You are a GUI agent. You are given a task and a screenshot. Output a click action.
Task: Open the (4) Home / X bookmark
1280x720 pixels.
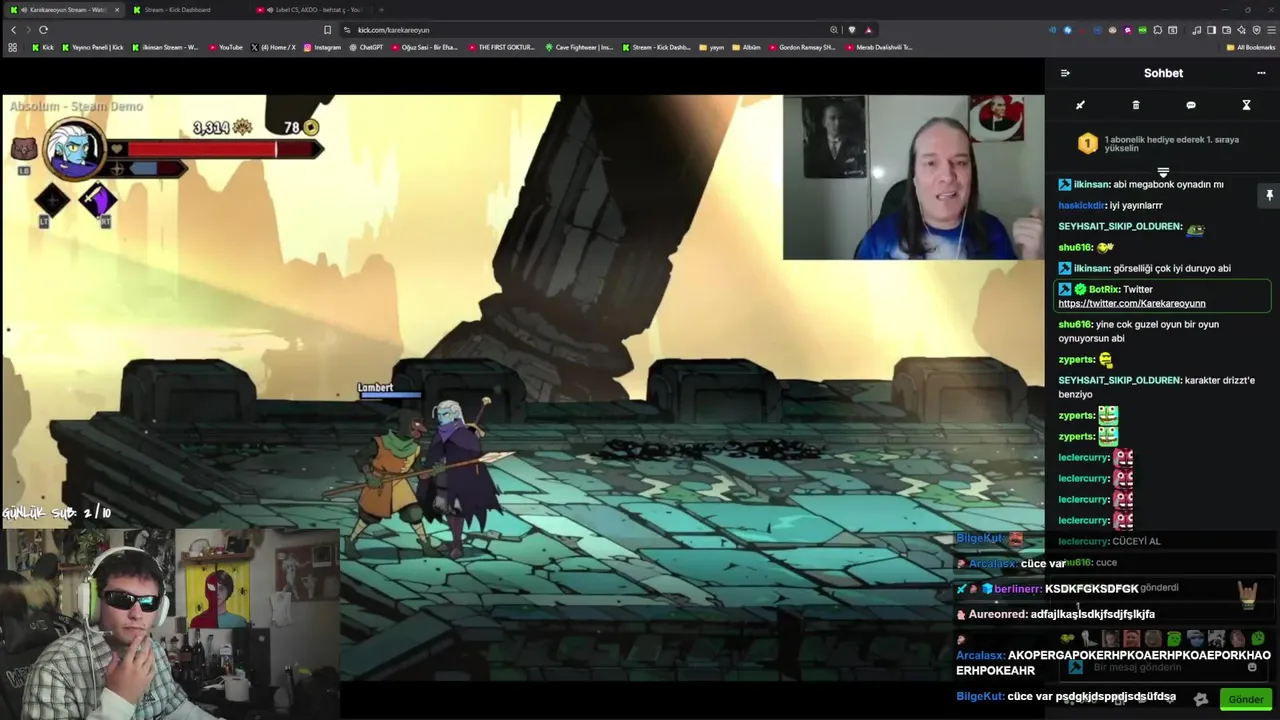[273, 47]
